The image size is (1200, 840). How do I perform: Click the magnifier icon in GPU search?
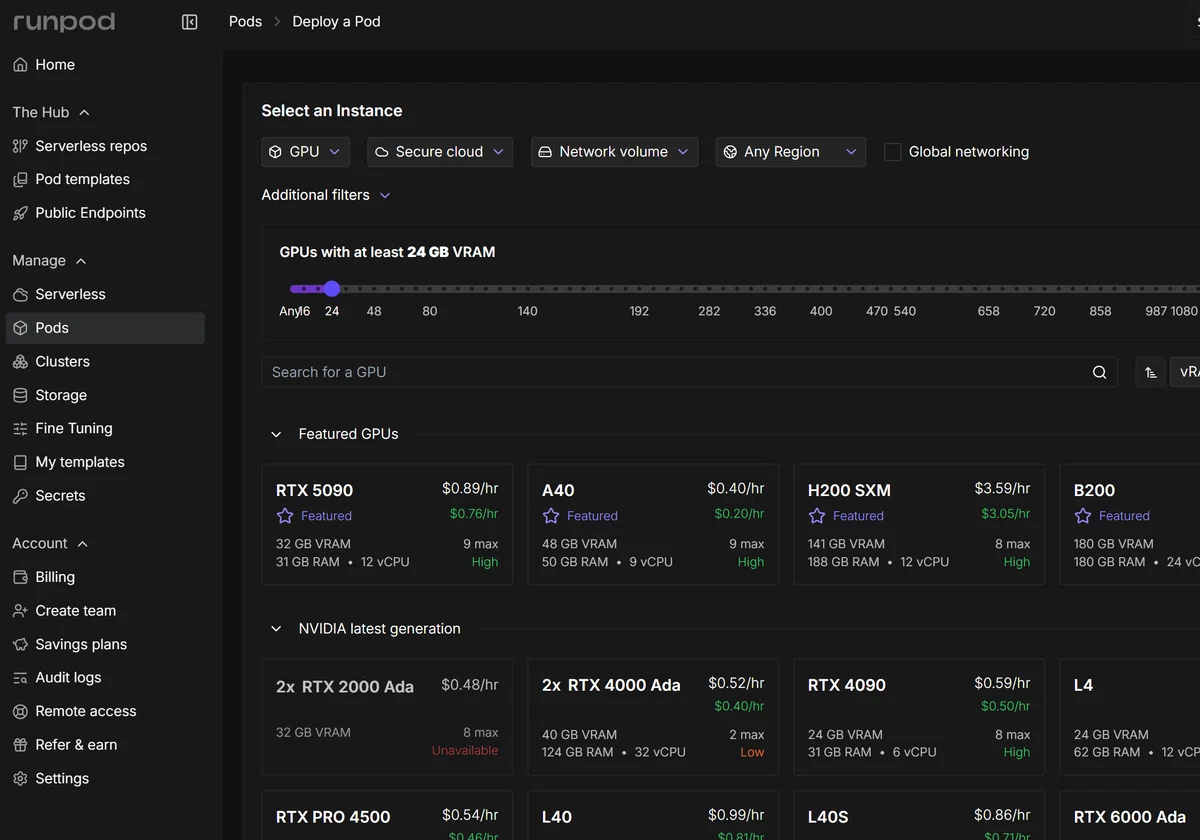point(1099,372)
